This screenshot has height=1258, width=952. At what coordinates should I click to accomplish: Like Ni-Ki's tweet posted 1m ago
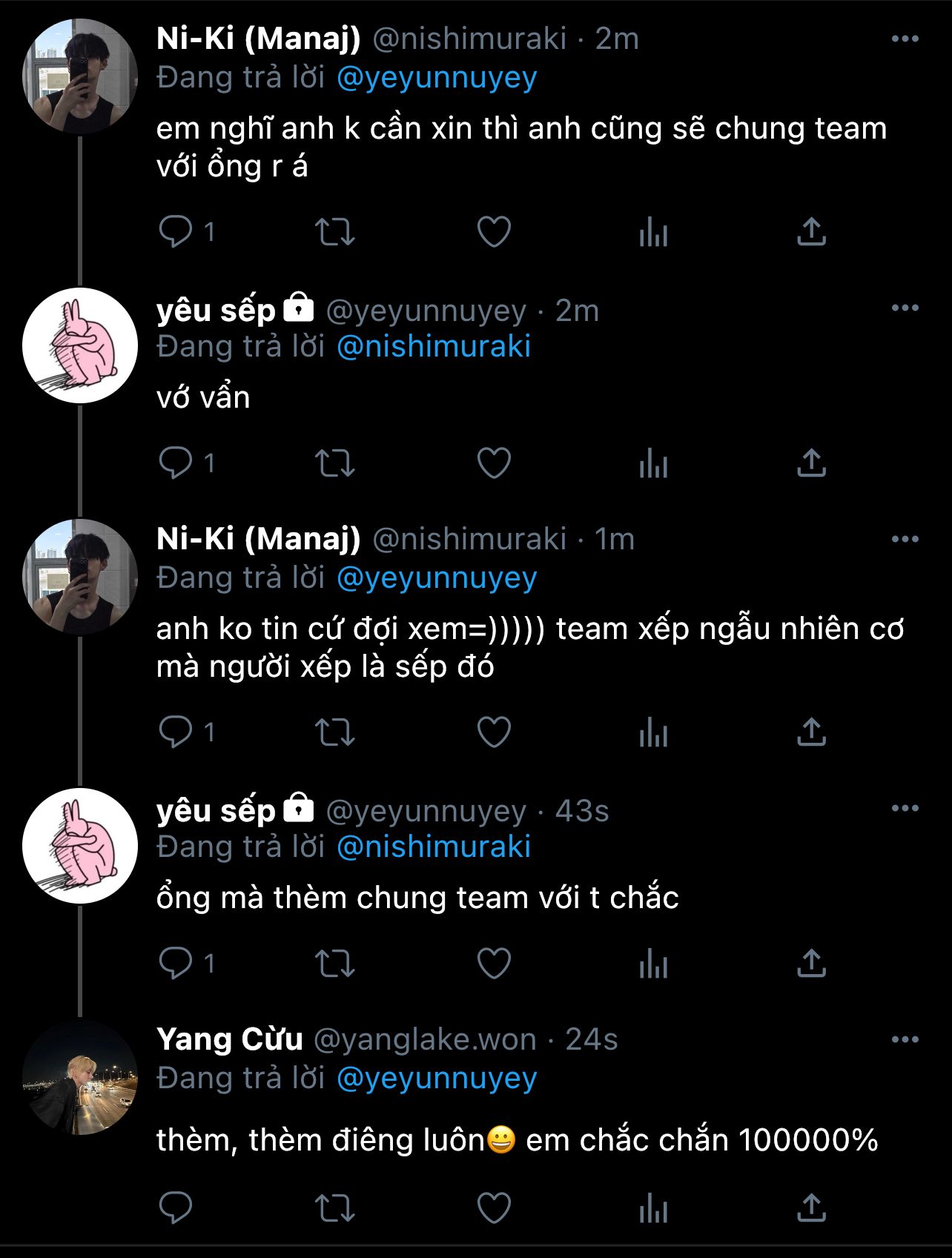(x=494, y=732)
